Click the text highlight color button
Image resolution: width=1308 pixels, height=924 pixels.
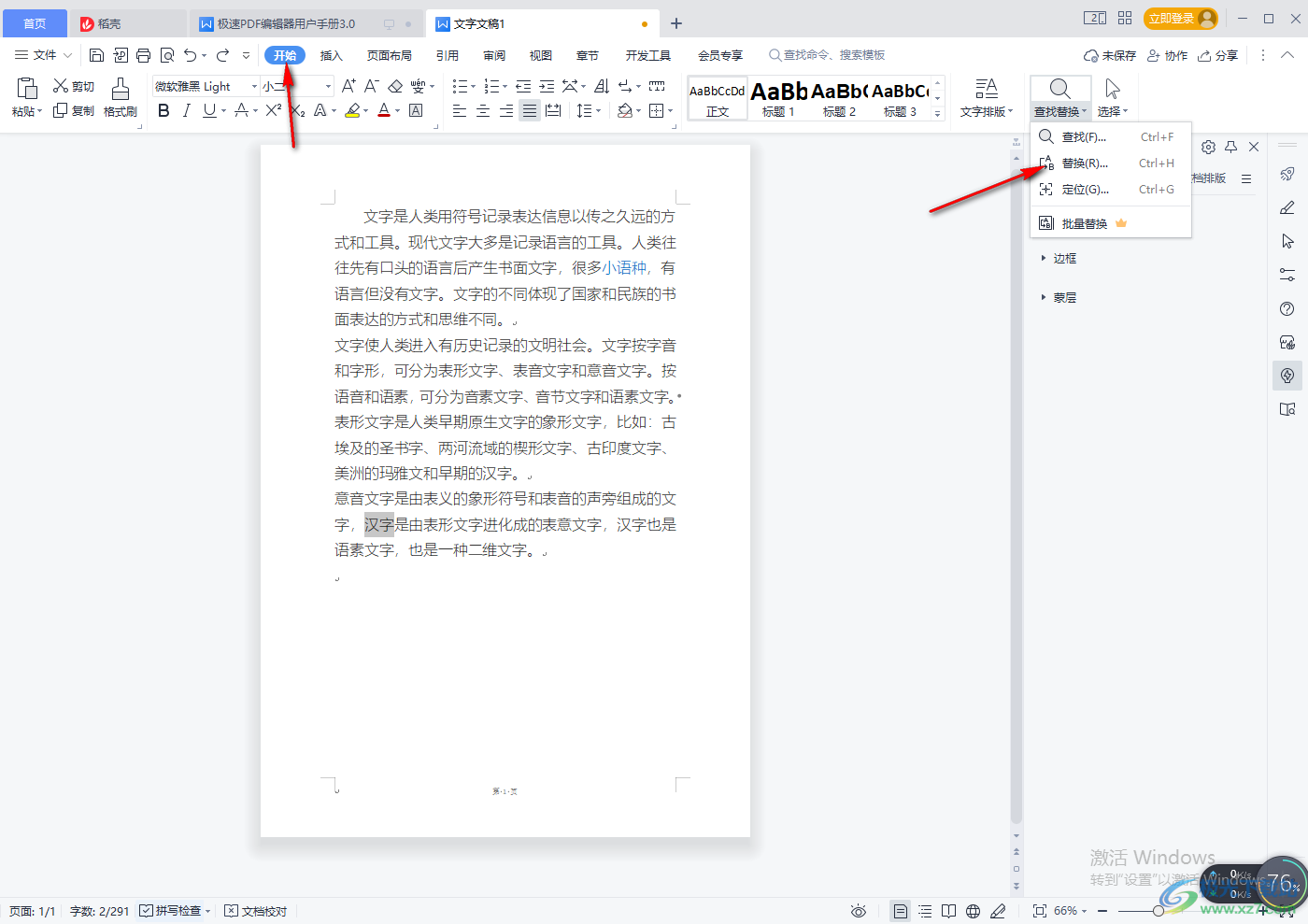pos(352,110)
